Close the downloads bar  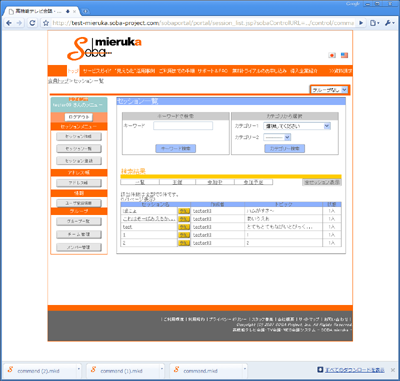[393, 370]
